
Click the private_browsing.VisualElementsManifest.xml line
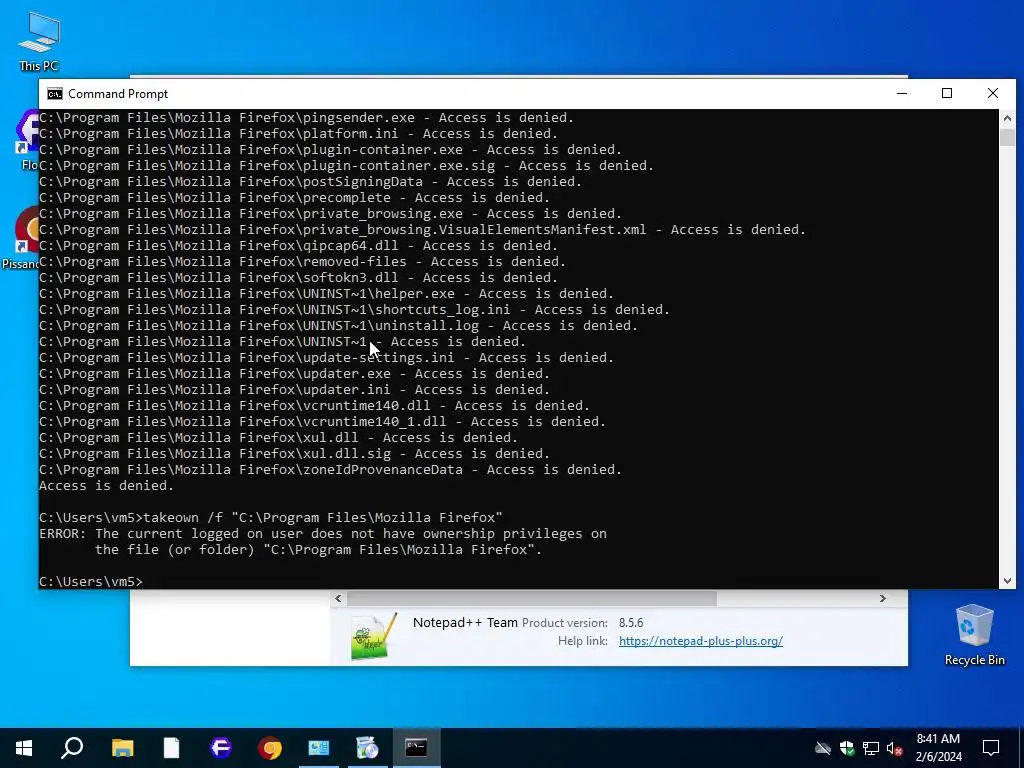tap(423, 230)
